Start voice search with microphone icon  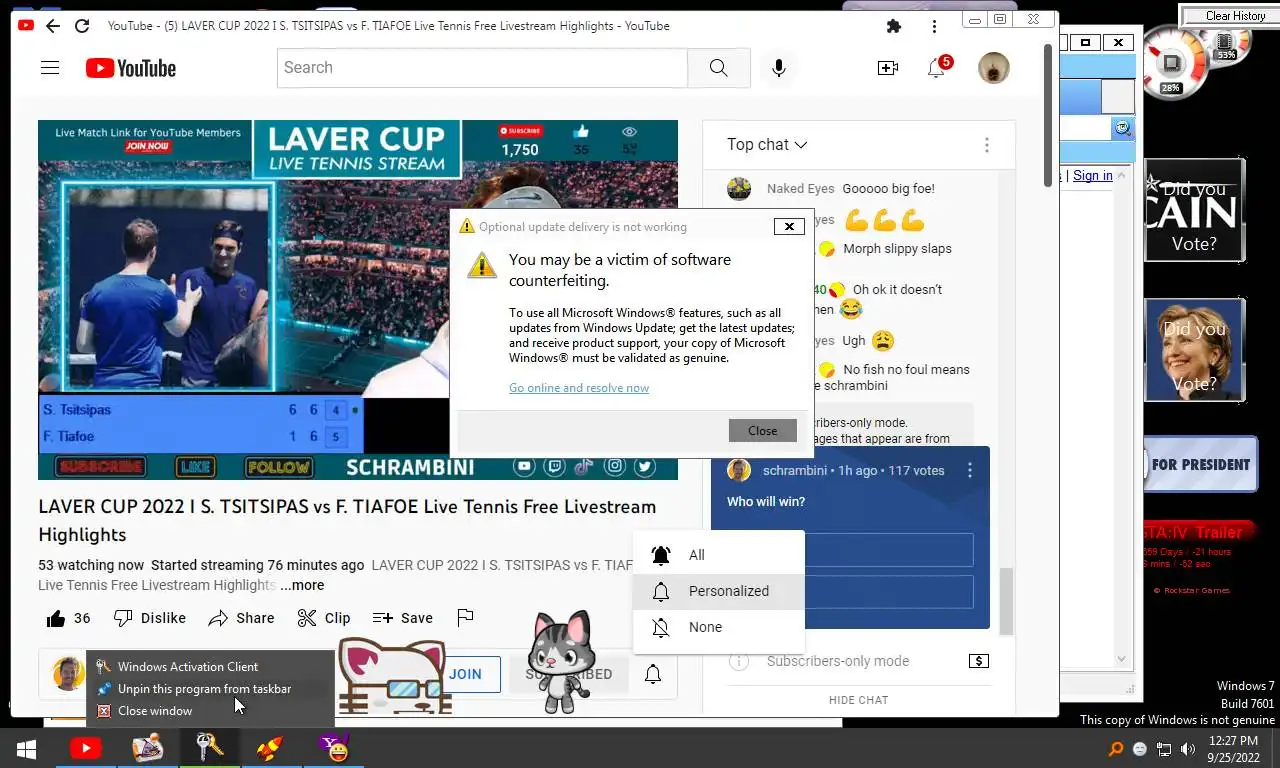pos(779,68)
